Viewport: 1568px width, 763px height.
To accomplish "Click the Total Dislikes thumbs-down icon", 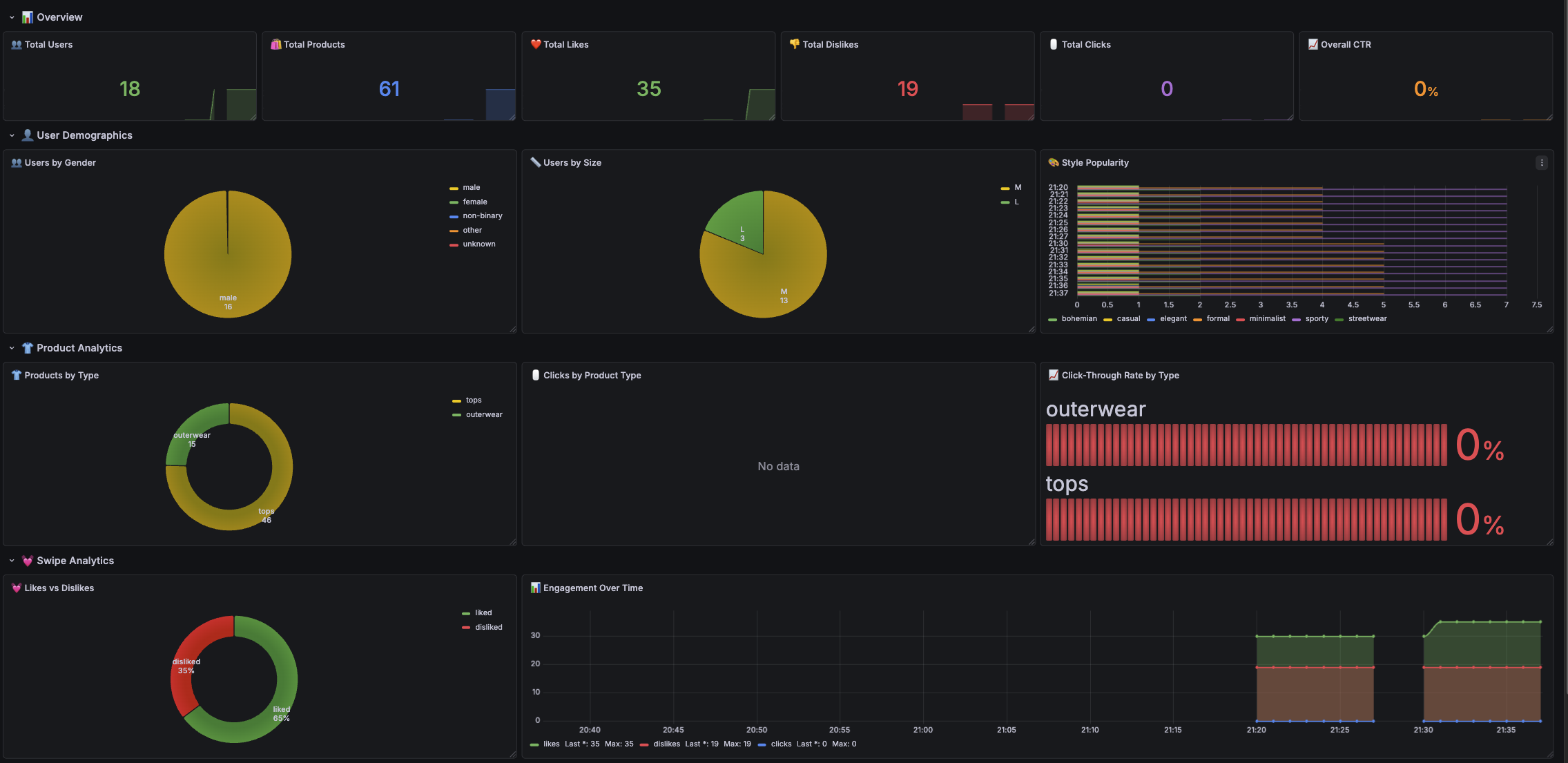I will pyautogui.click(x=794, y=44).
